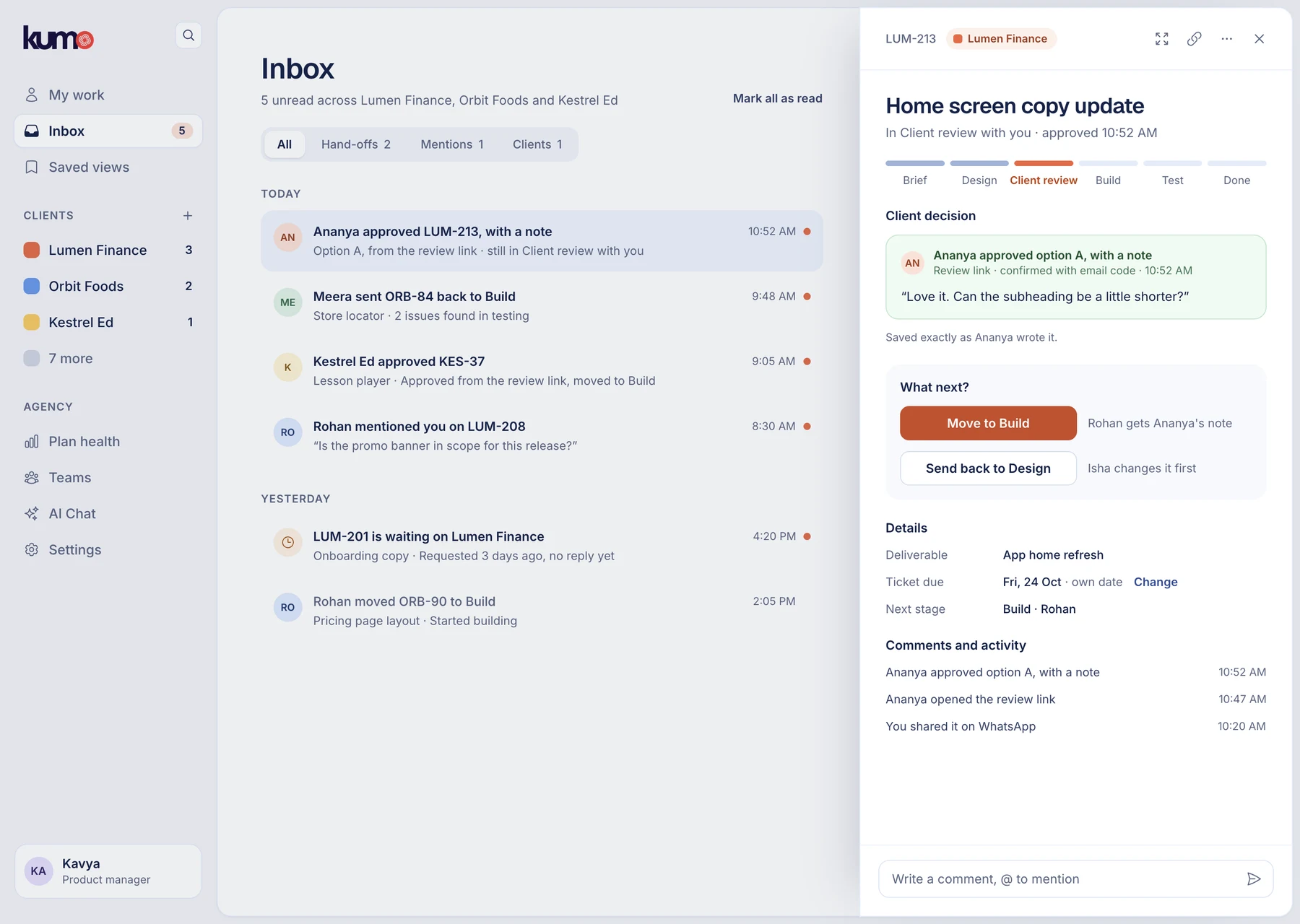Click the K avatar for Kestrel Ed approval
Image resolution: width=1300 pixels, height=924 pixels.
point(287,367)
